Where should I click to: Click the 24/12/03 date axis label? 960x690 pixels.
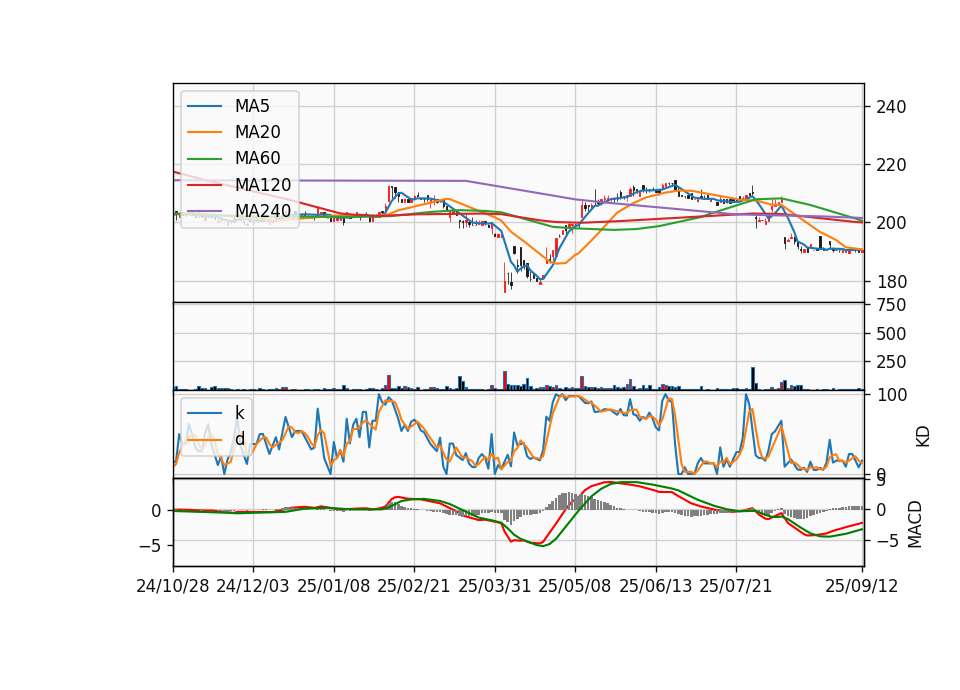click(x=253, y=586)
